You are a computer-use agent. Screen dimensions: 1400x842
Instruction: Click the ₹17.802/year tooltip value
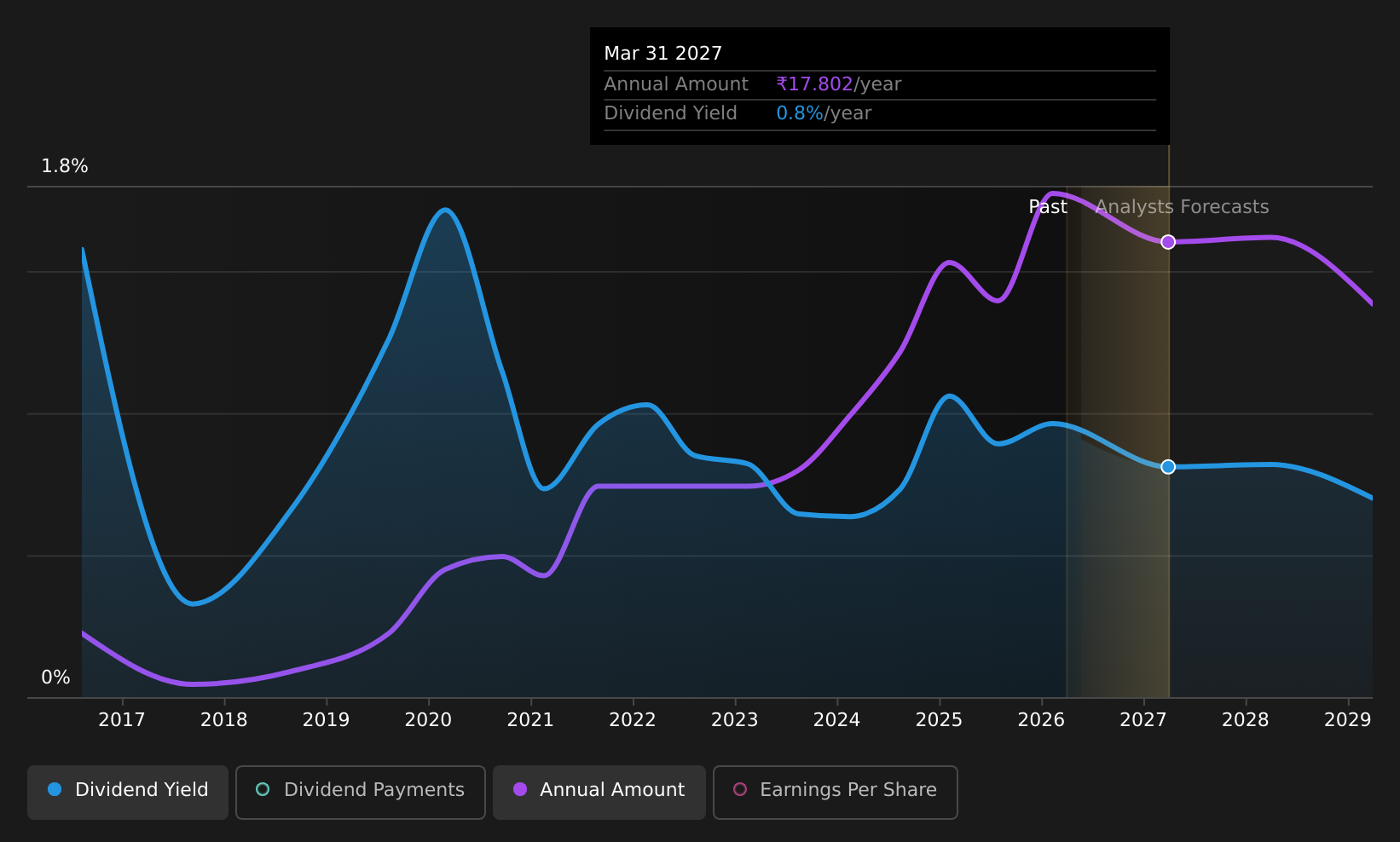click(839, 84)
